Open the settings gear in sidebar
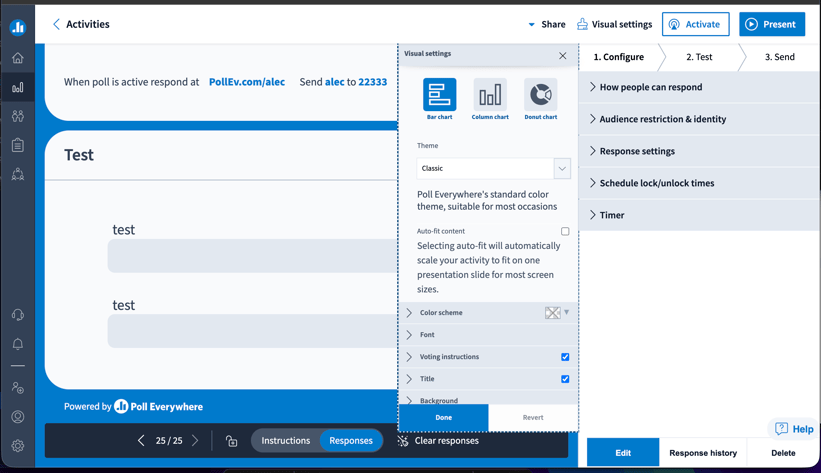The height and width of the screenshot is (473, 821). point(18,446)
